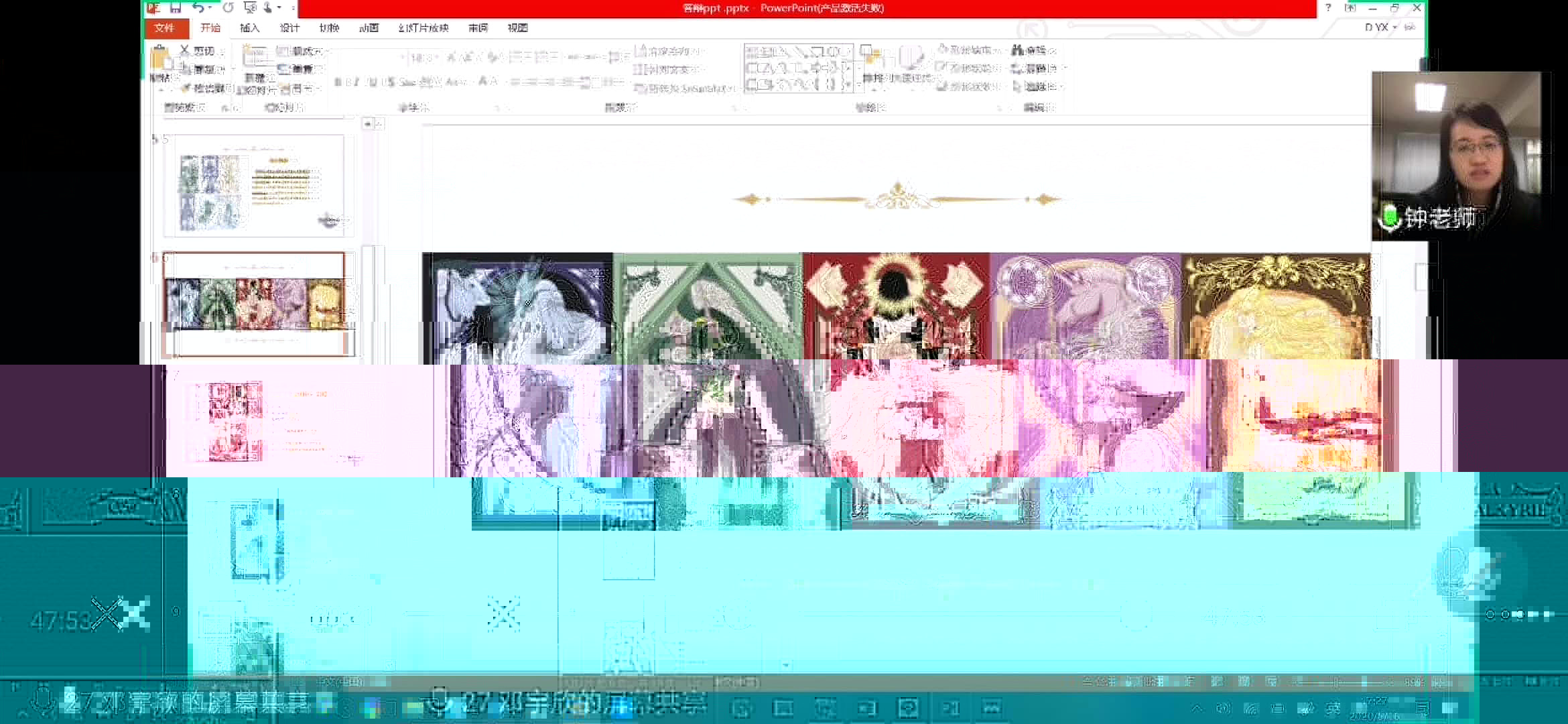Click Replace (替换) in editing group

tap(1038, 68)
